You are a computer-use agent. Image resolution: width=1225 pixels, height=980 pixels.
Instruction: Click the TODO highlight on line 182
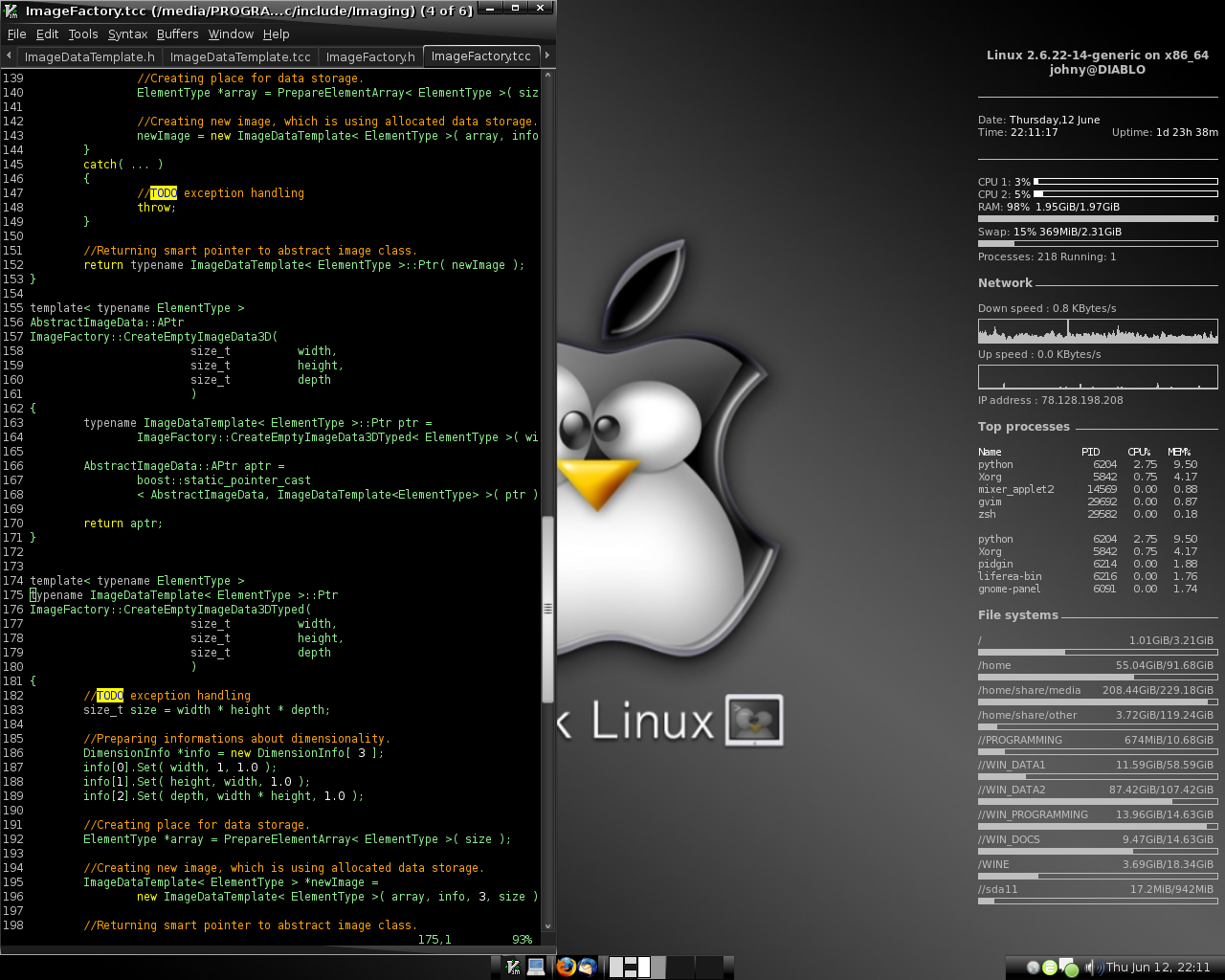point(110,696)
